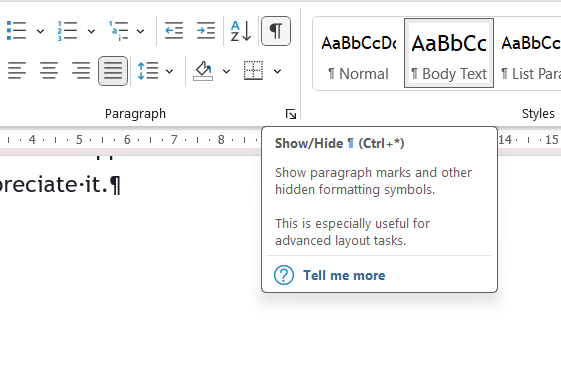The width and height of the screenshot is (561, 380).
Task: Apply borders to paragraph
Action: (x=253, y=70)
